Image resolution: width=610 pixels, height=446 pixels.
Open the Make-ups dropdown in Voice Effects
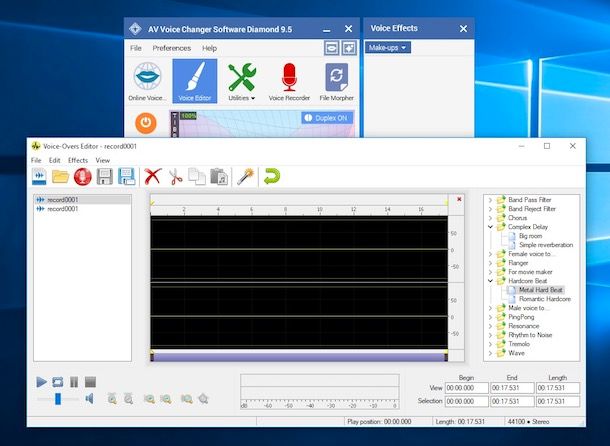(x=388, y=48)
